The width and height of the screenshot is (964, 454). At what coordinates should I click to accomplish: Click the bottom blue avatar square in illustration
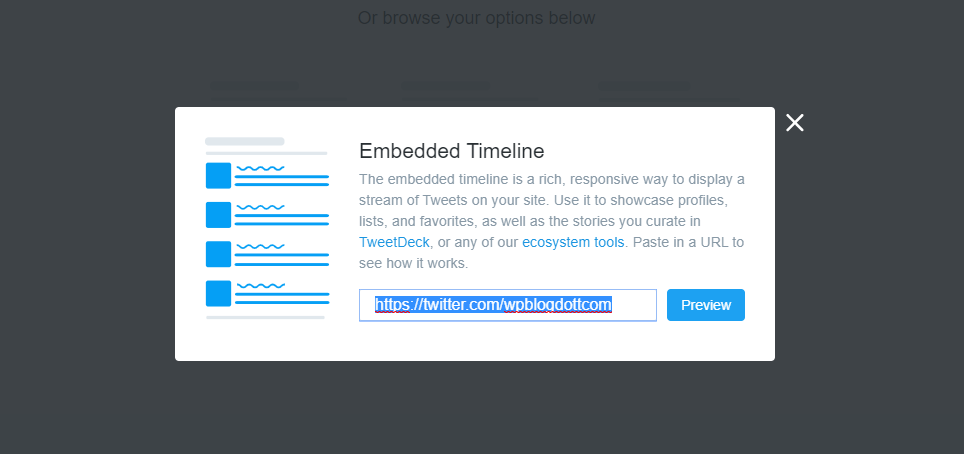tap(218, 293)
